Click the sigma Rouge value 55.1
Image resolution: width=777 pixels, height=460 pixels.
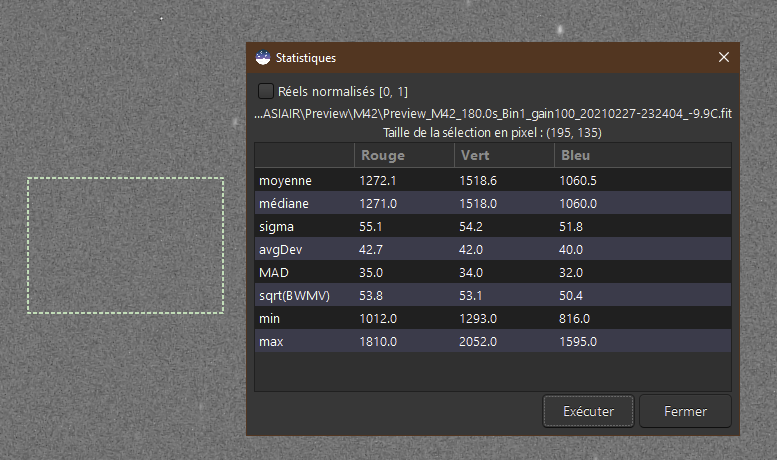371,227
